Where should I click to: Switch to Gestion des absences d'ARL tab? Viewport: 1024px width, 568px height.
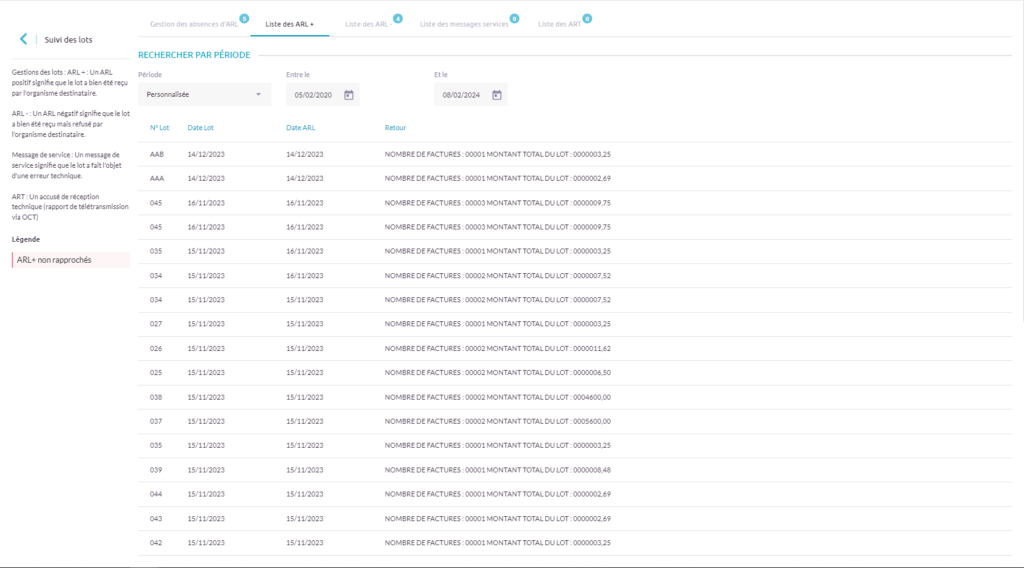(193, 23)
